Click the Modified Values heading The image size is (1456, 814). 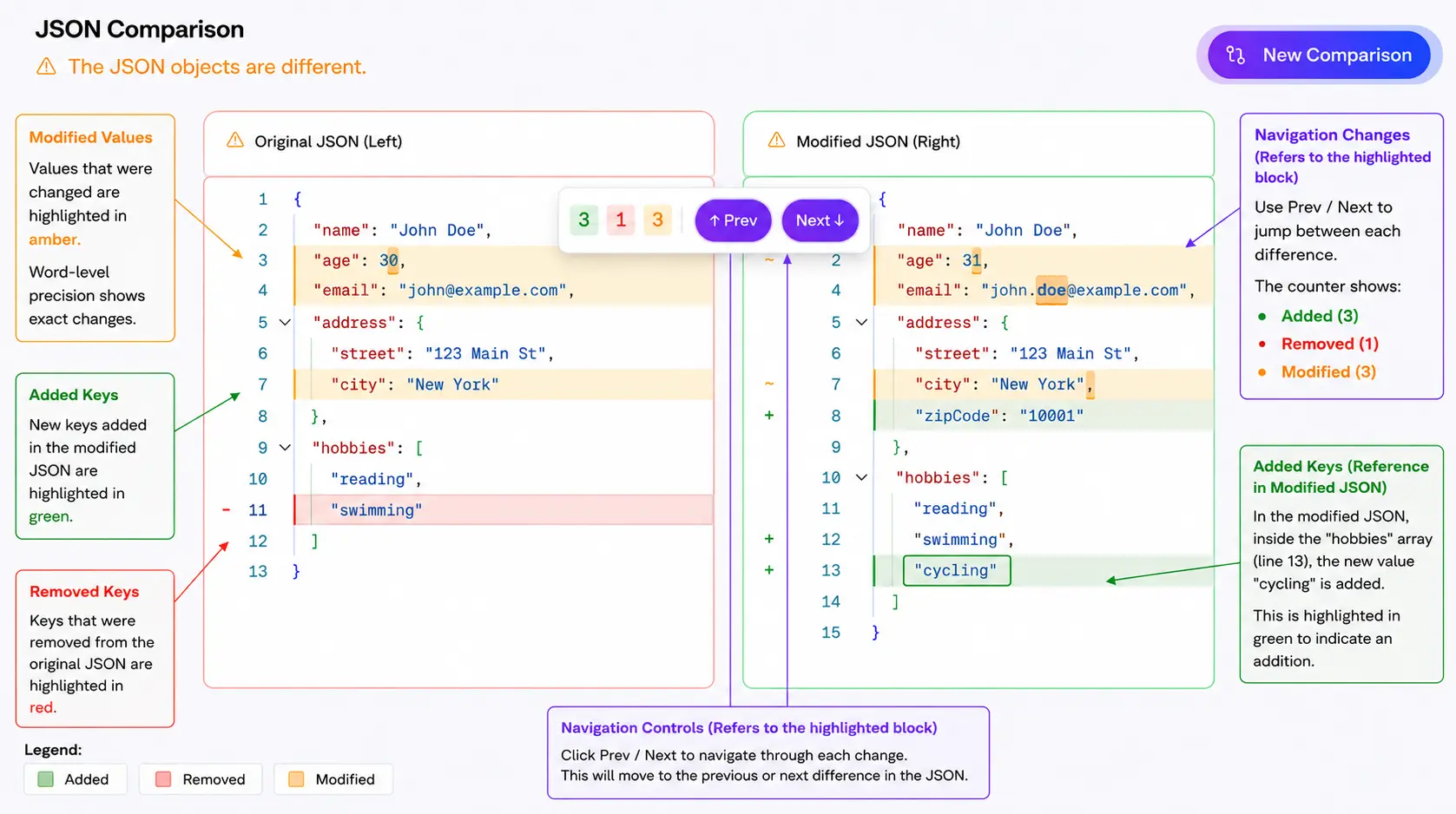(x=90, y=137)
